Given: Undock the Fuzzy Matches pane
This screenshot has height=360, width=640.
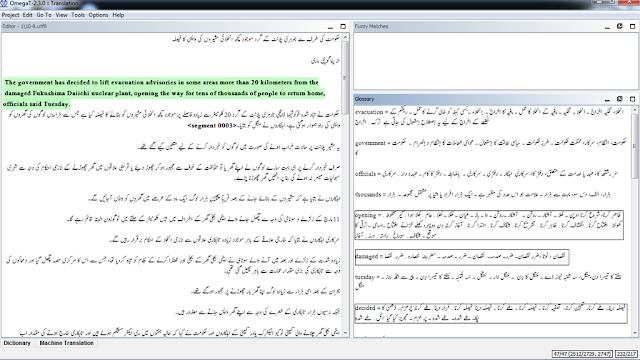Looking at the screenshot, I should pyautogui.click(x=620, y=27).
